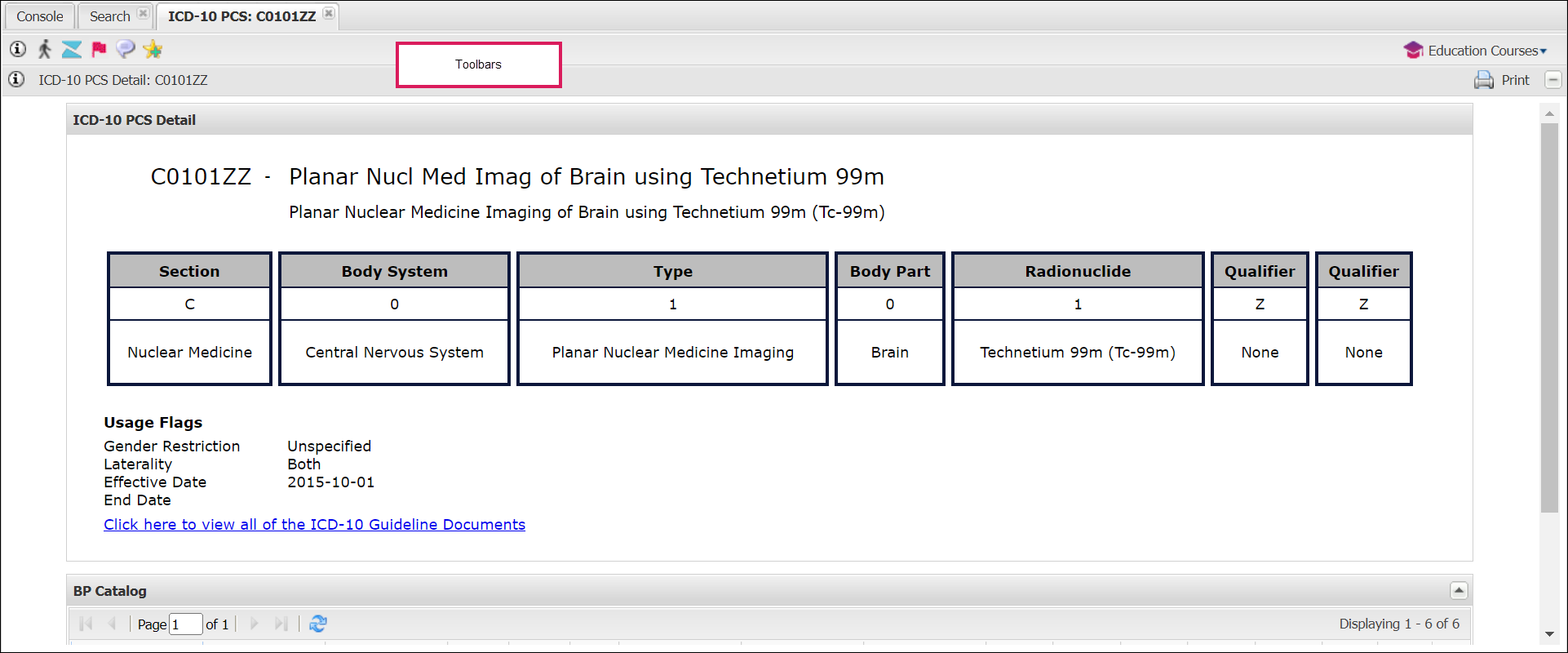Click the star add-to-favorites icon
The height and width of the screenshot is (653, 1568).
153,50
